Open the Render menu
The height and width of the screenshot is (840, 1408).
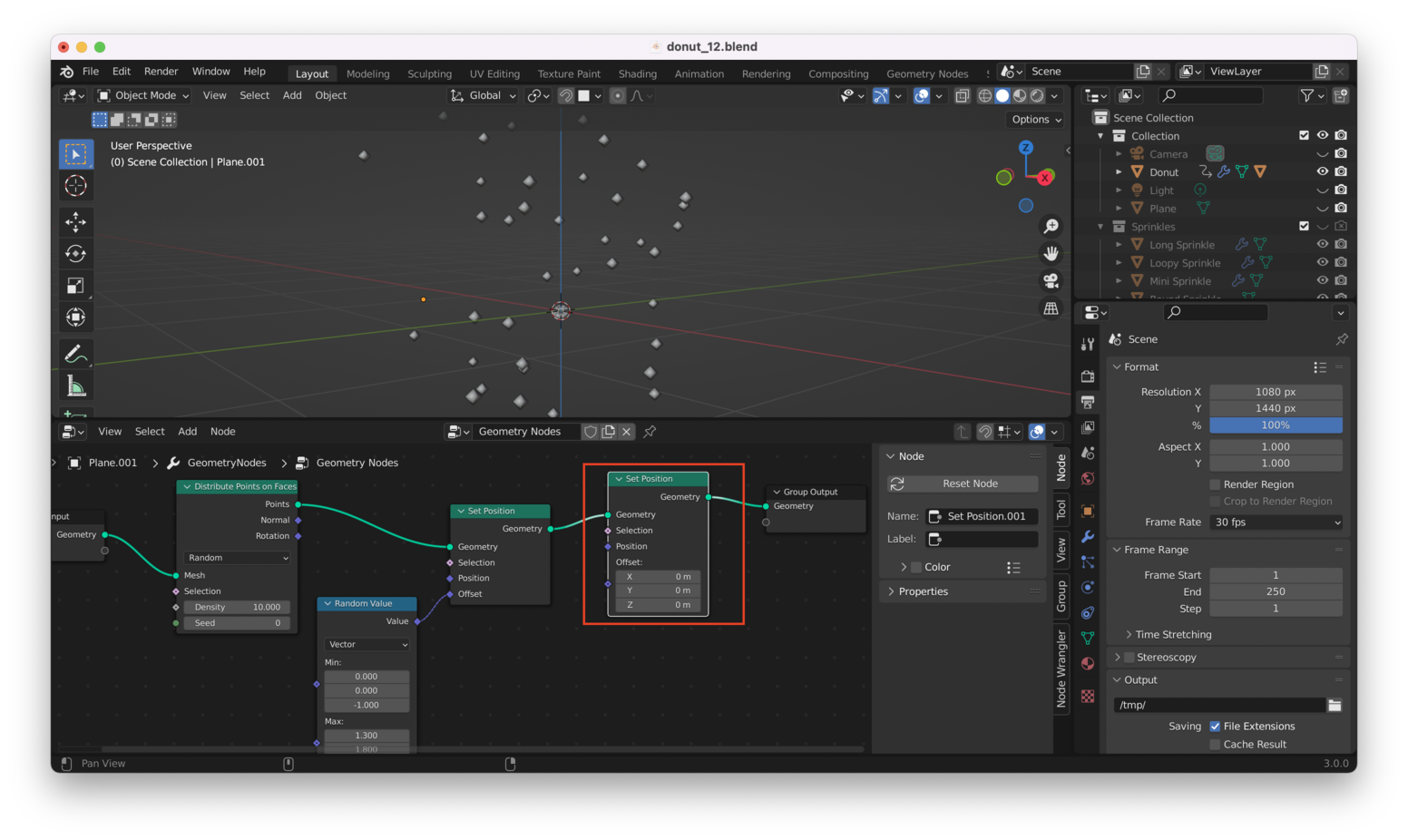click(161, 72)
